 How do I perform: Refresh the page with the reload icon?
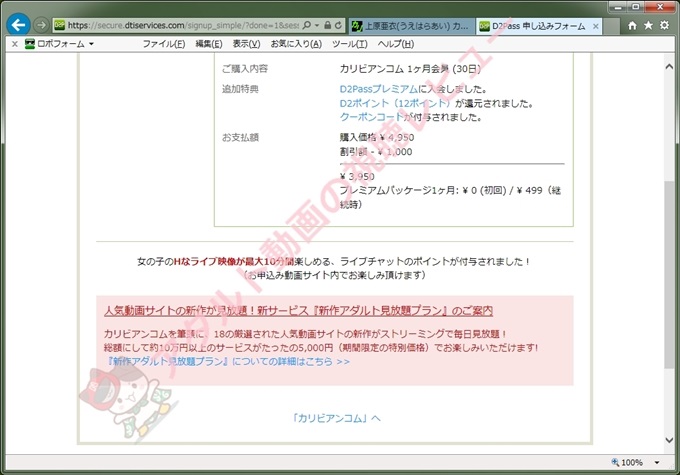tap(338, 25)
